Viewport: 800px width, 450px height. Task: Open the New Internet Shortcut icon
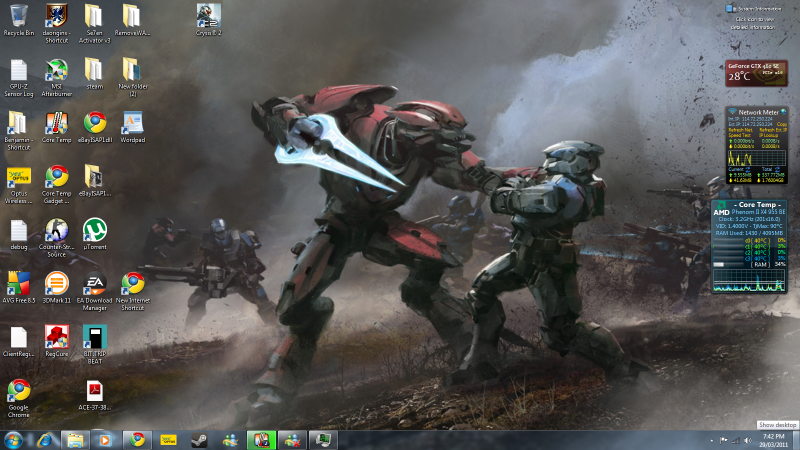click(133, 291)
